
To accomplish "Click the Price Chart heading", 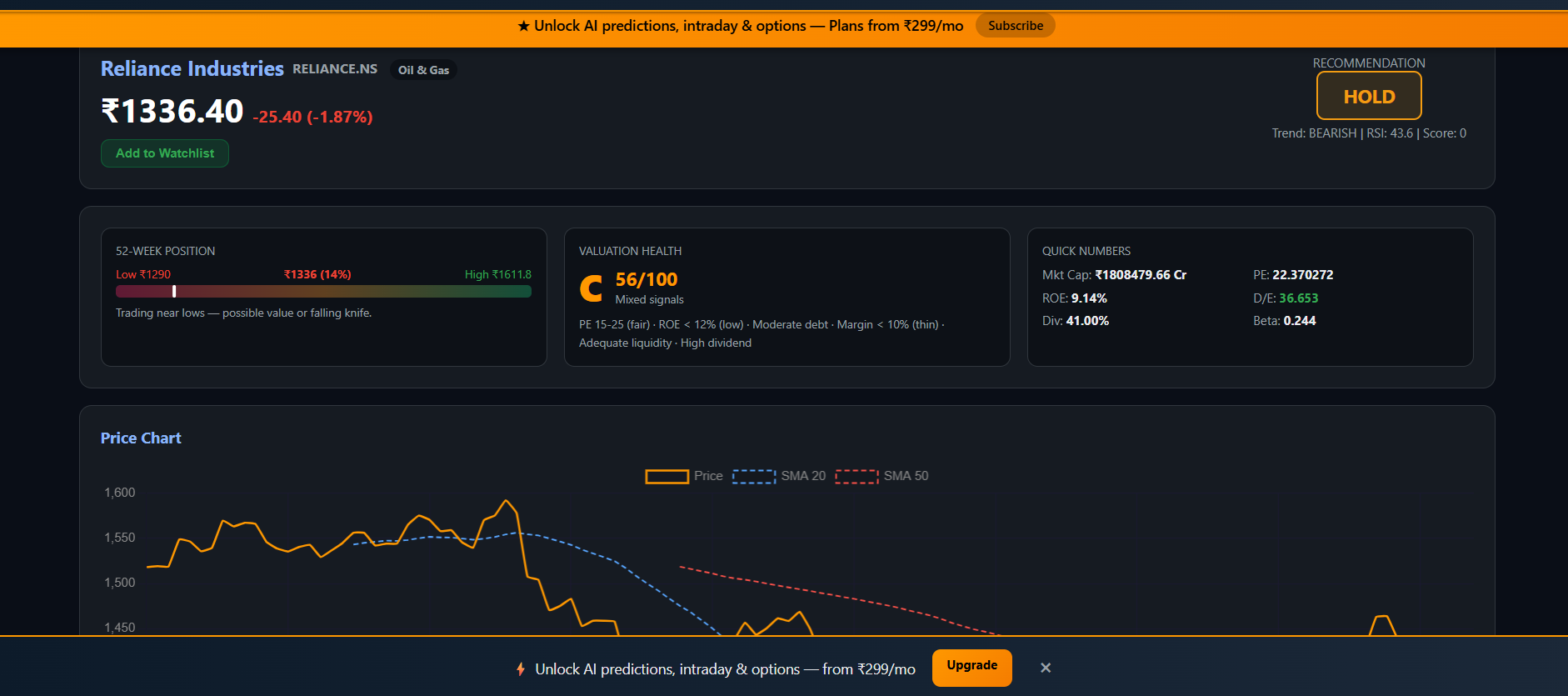I will (141, 438).
